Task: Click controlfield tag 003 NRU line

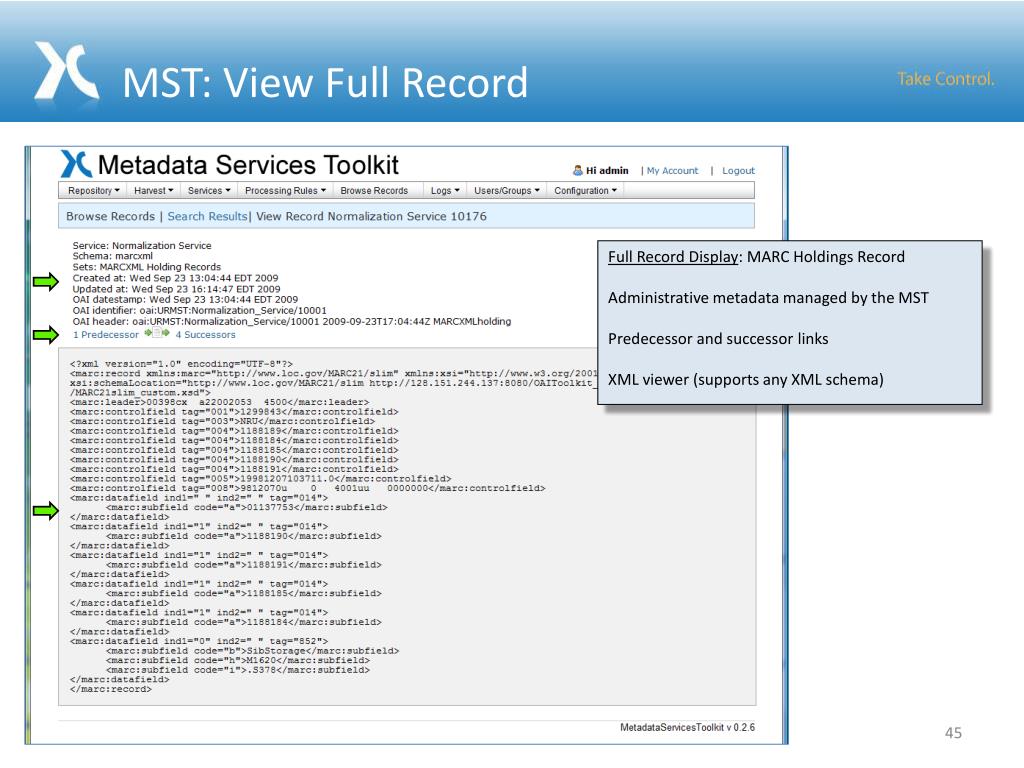Action: coord(222,422)
